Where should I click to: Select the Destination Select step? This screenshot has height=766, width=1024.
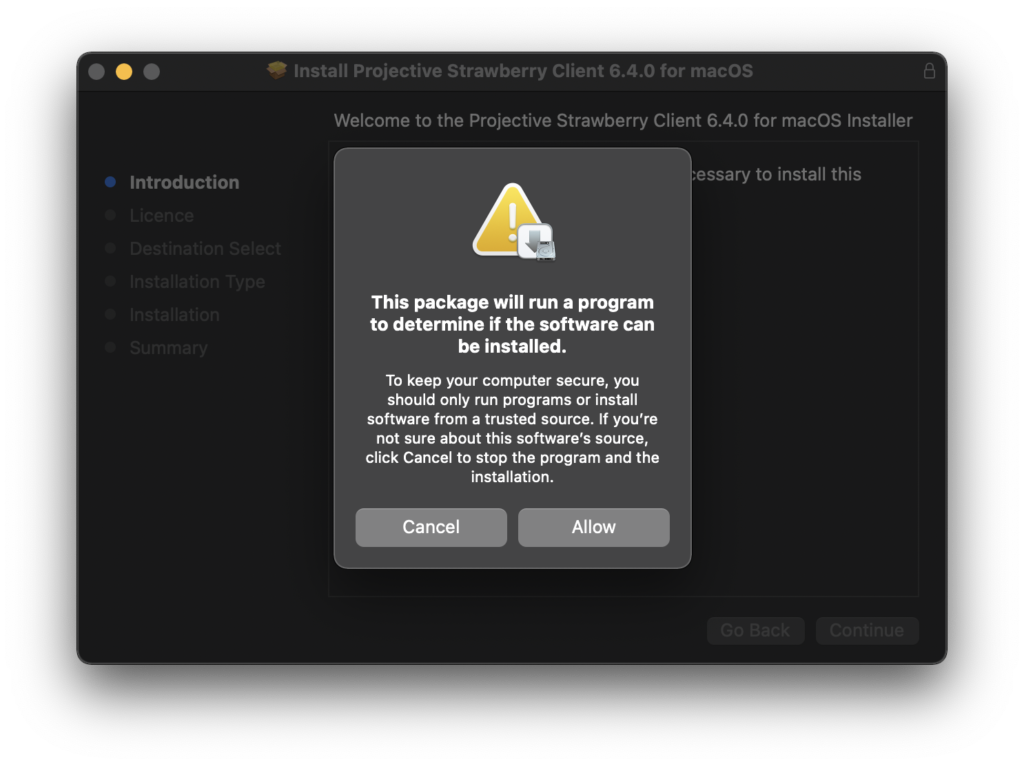coord(205,249)
